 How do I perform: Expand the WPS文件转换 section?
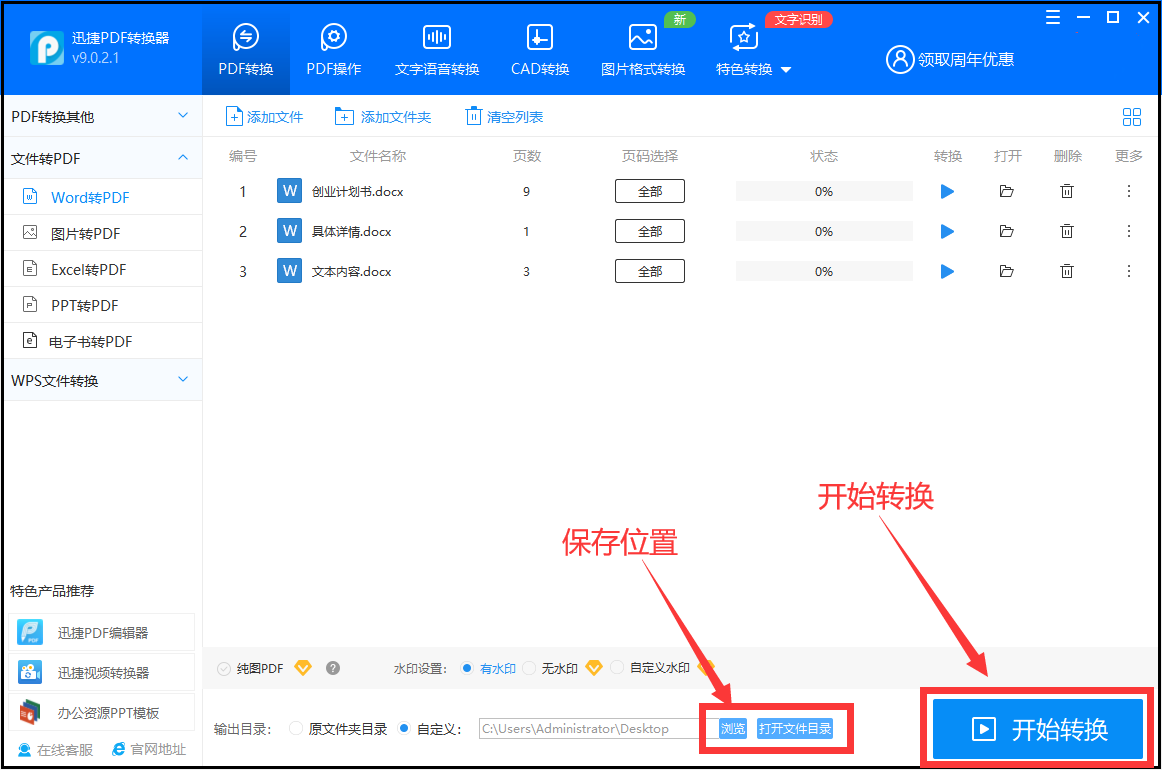coord(100,380)
